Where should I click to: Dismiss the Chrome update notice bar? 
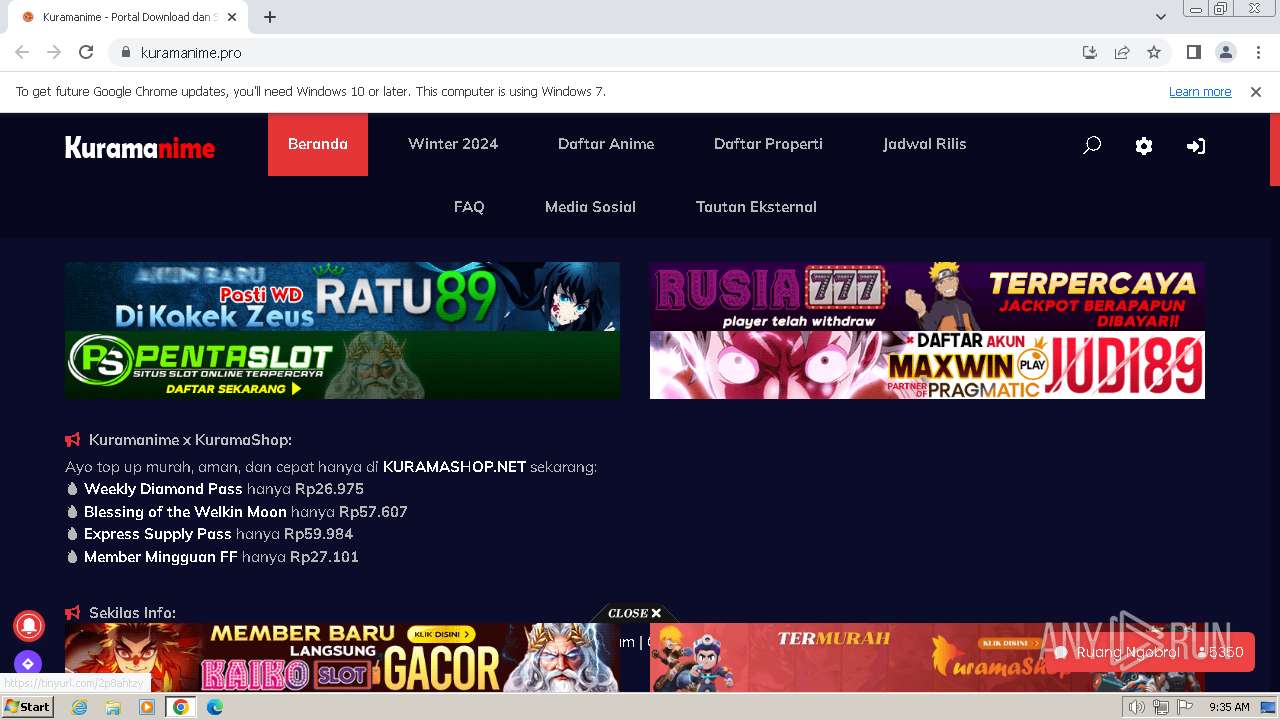1256,92
